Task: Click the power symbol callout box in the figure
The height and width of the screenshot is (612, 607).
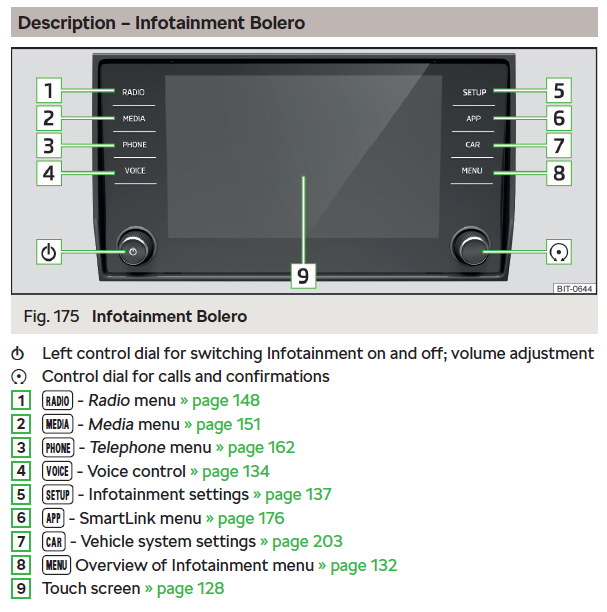Action: pos(49,252)
